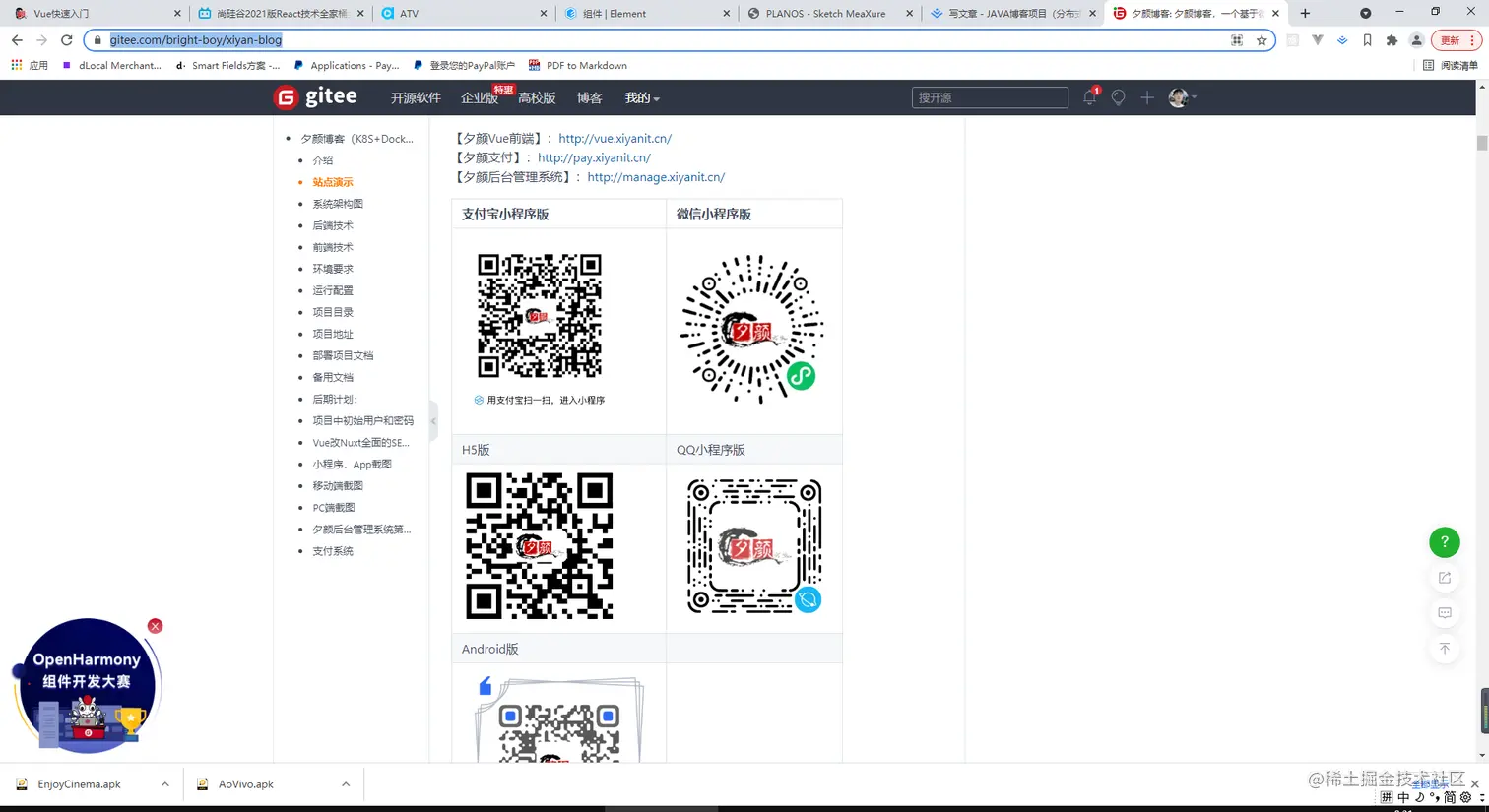Open the notifications bell icon
Screen dimensions: 1489x812
click(x=1089, y=97)
